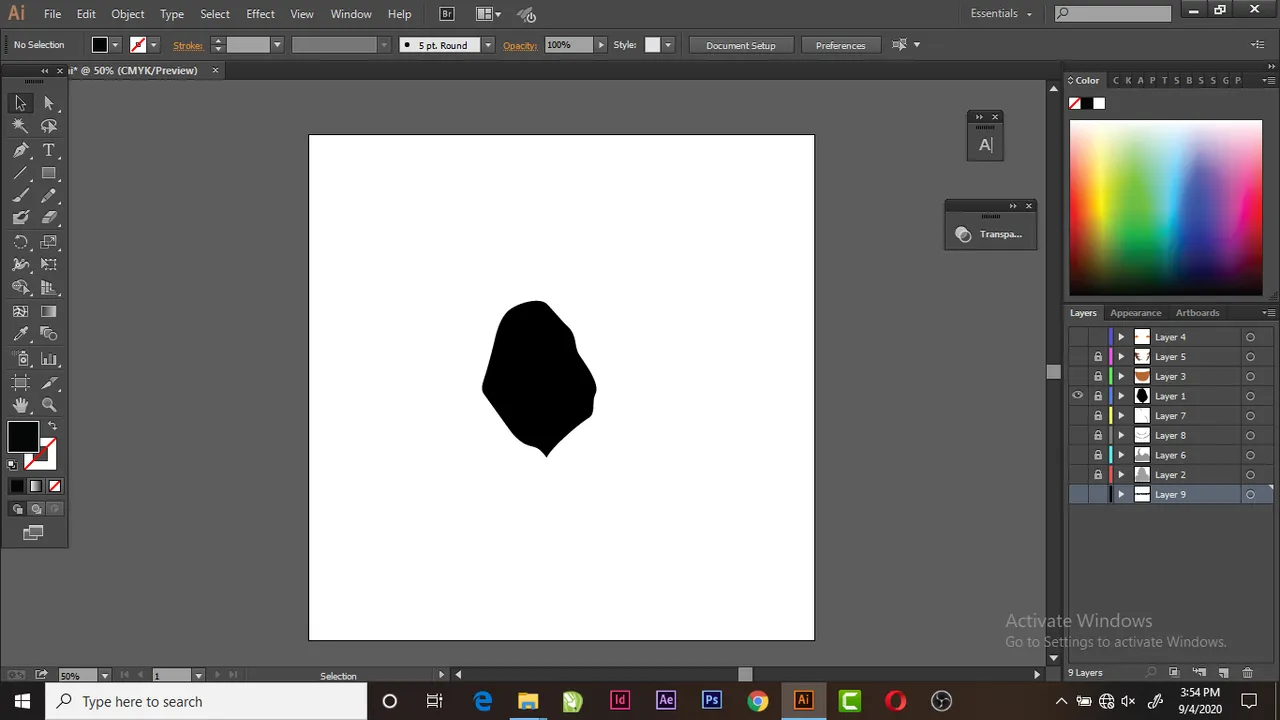Open the Opacity panel link

[519, 45]
